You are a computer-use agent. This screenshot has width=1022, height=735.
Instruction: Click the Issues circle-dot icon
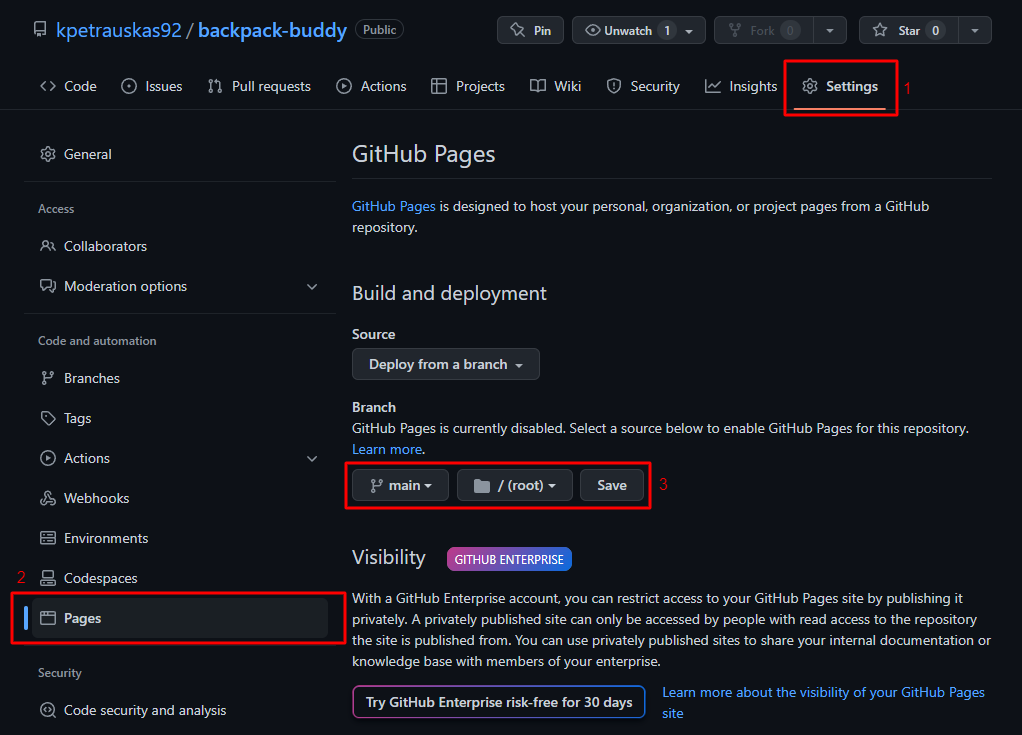coord(129,86)
